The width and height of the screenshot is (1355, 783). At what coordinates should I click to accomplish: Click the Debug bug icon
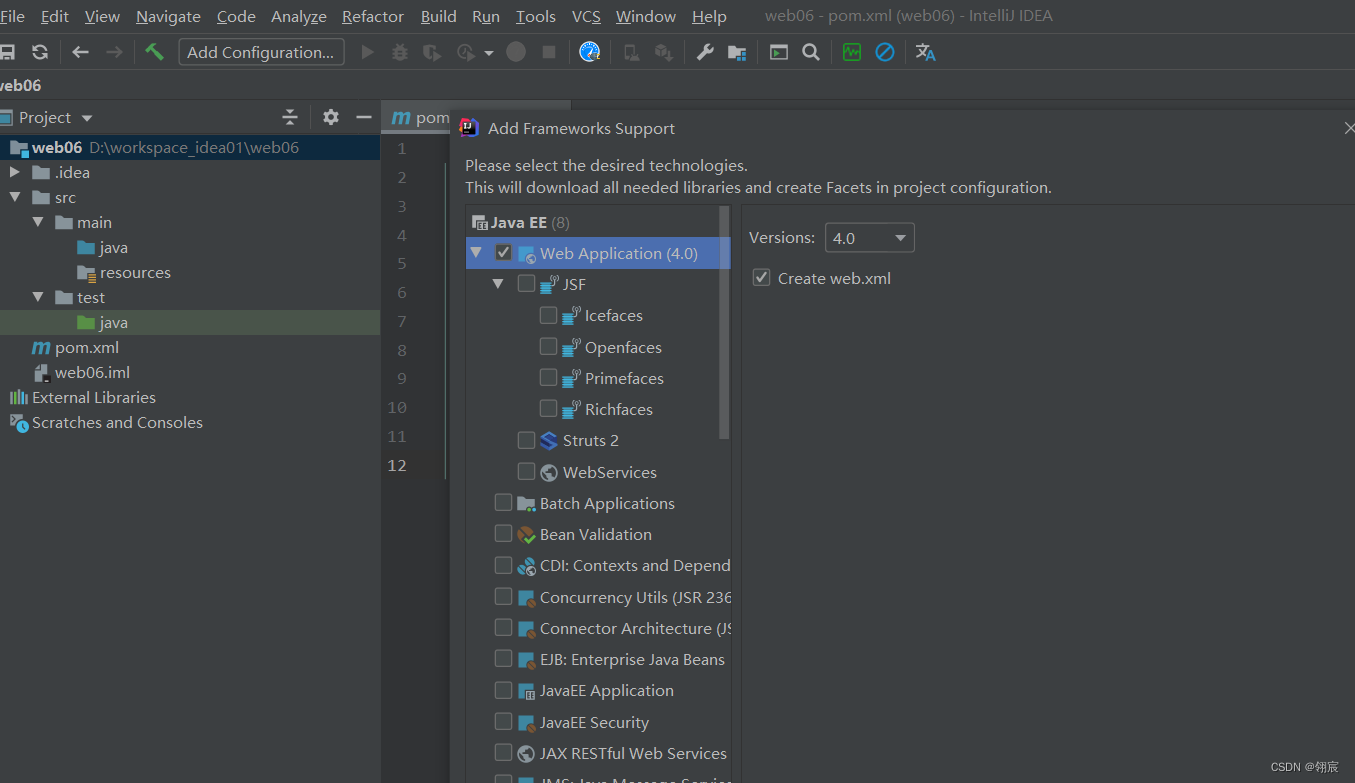pos(400,52)
